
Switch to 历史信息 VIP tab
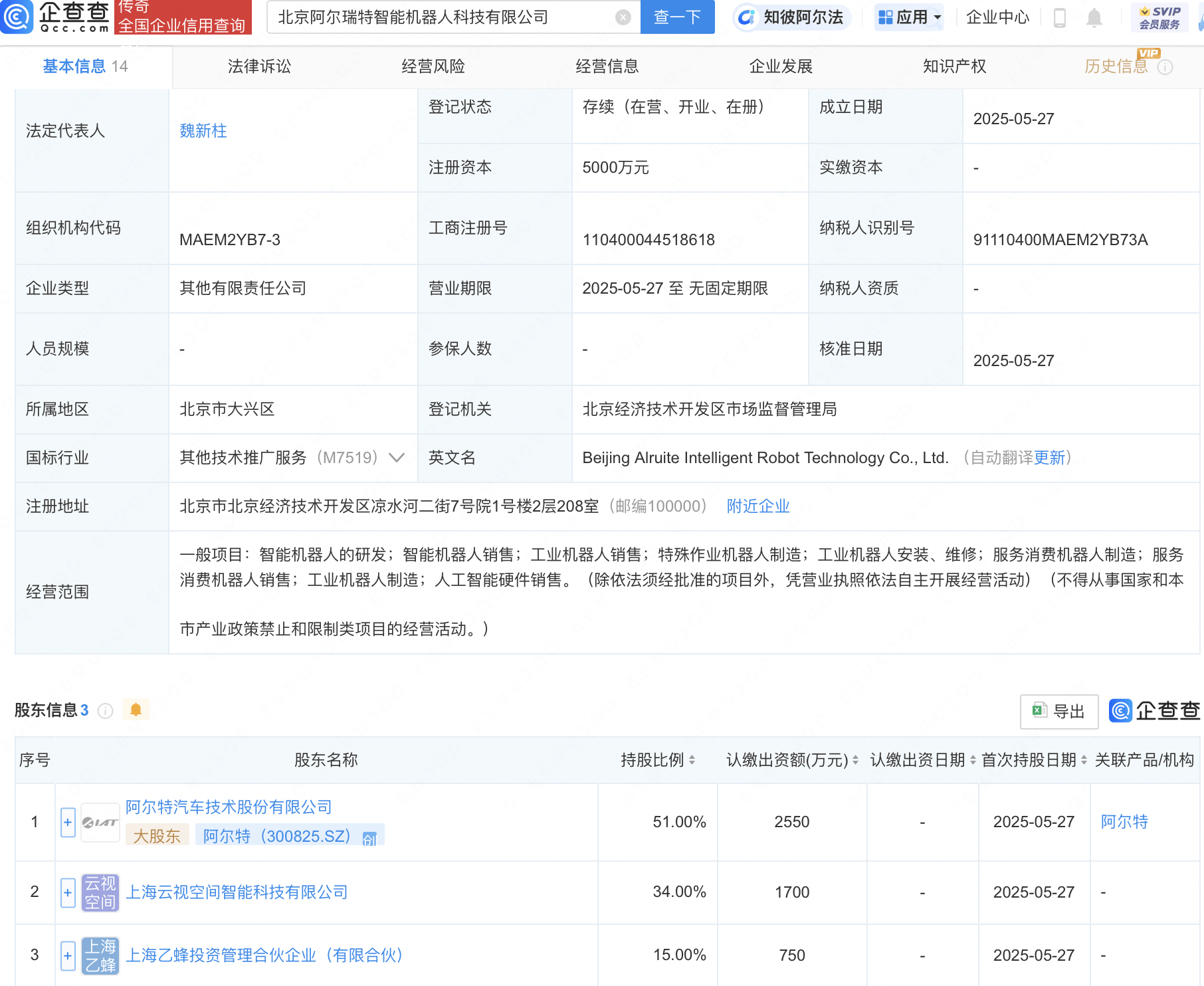click(x=1116, y=66)
